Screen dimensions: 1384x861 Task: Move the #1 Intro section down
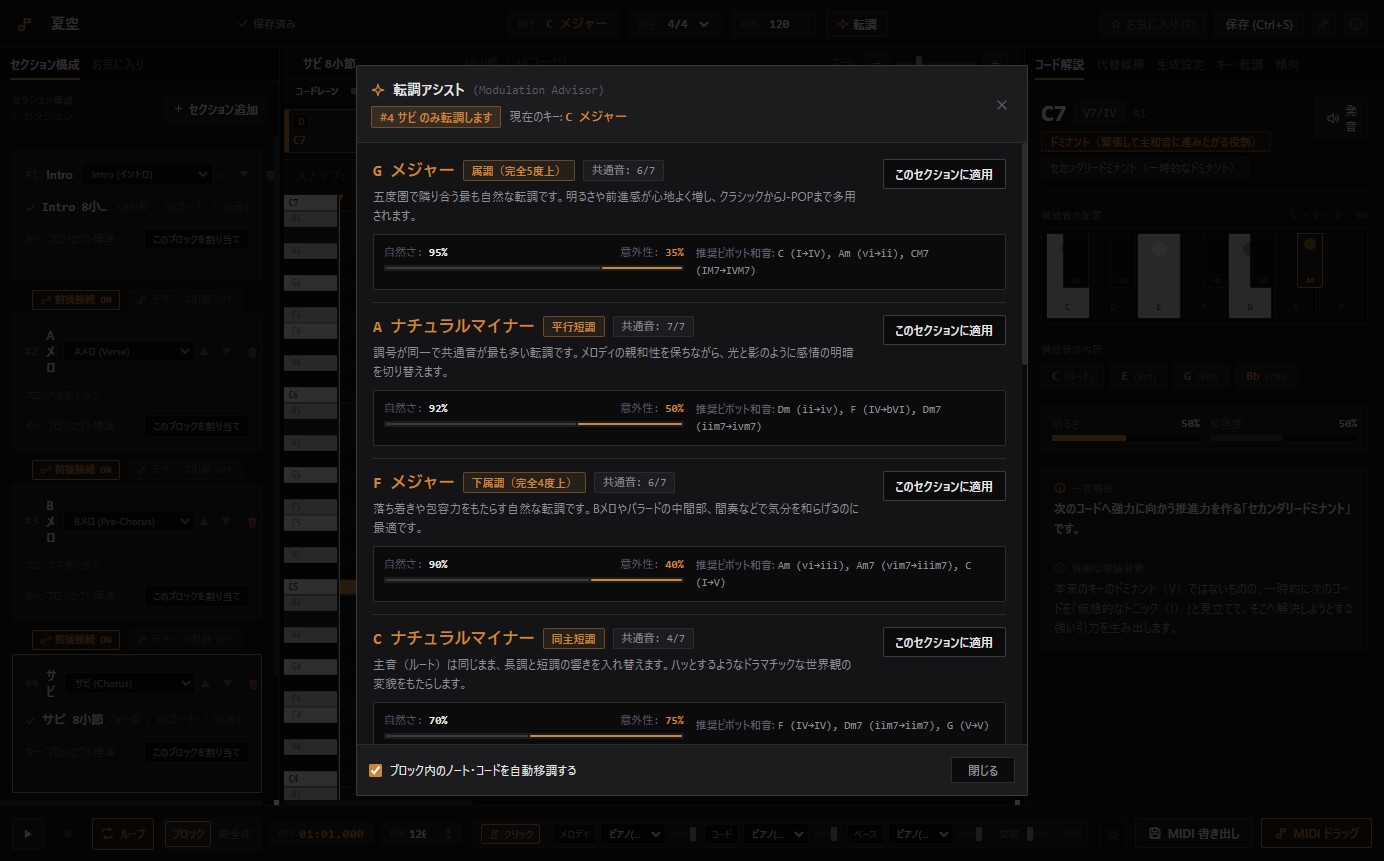tap(244, 175)
